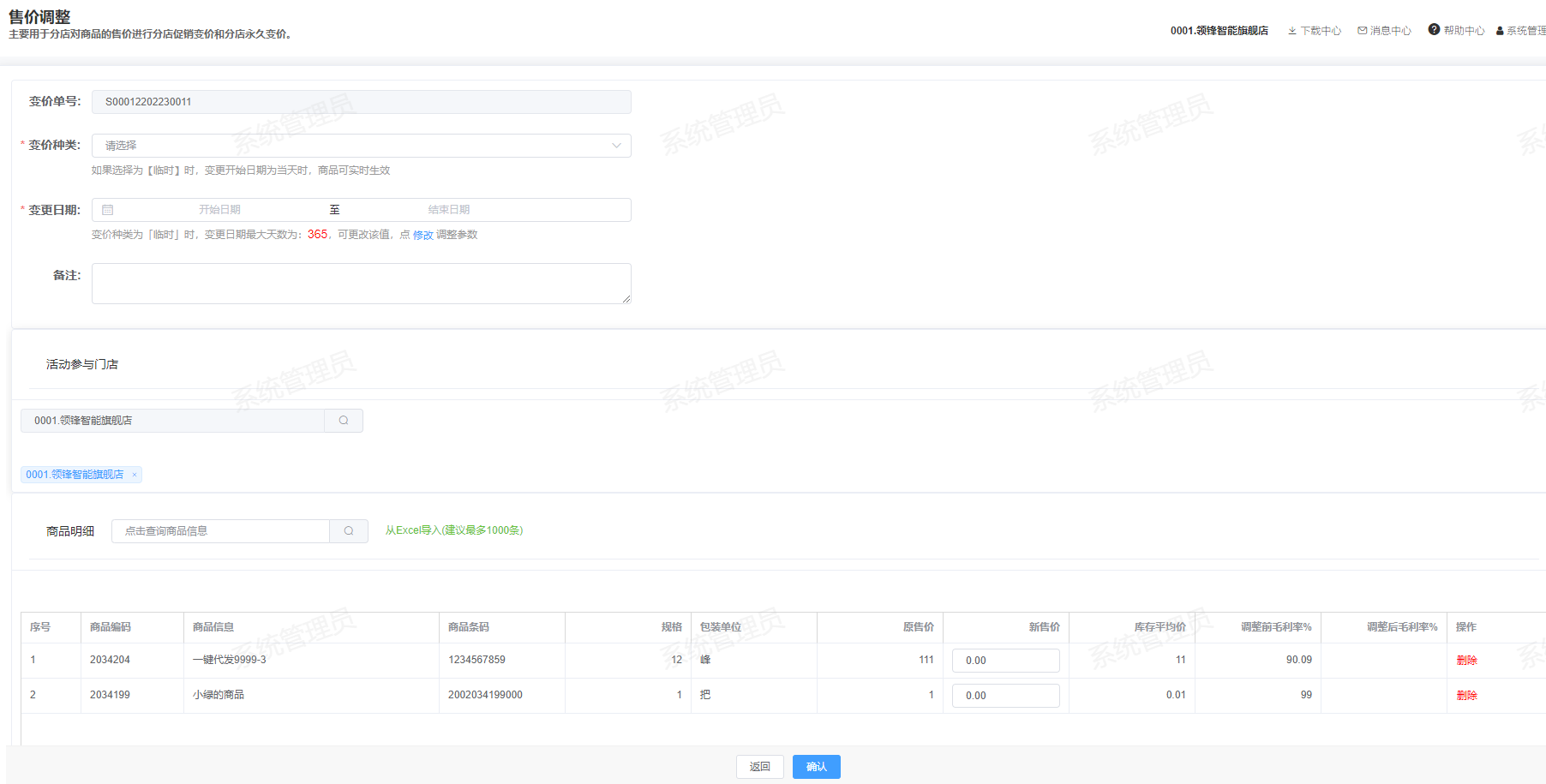The width and height of the screenshot is (1546, 784).
Task: Click into the 备注 textarea
Action: click(x=362, y=284)
